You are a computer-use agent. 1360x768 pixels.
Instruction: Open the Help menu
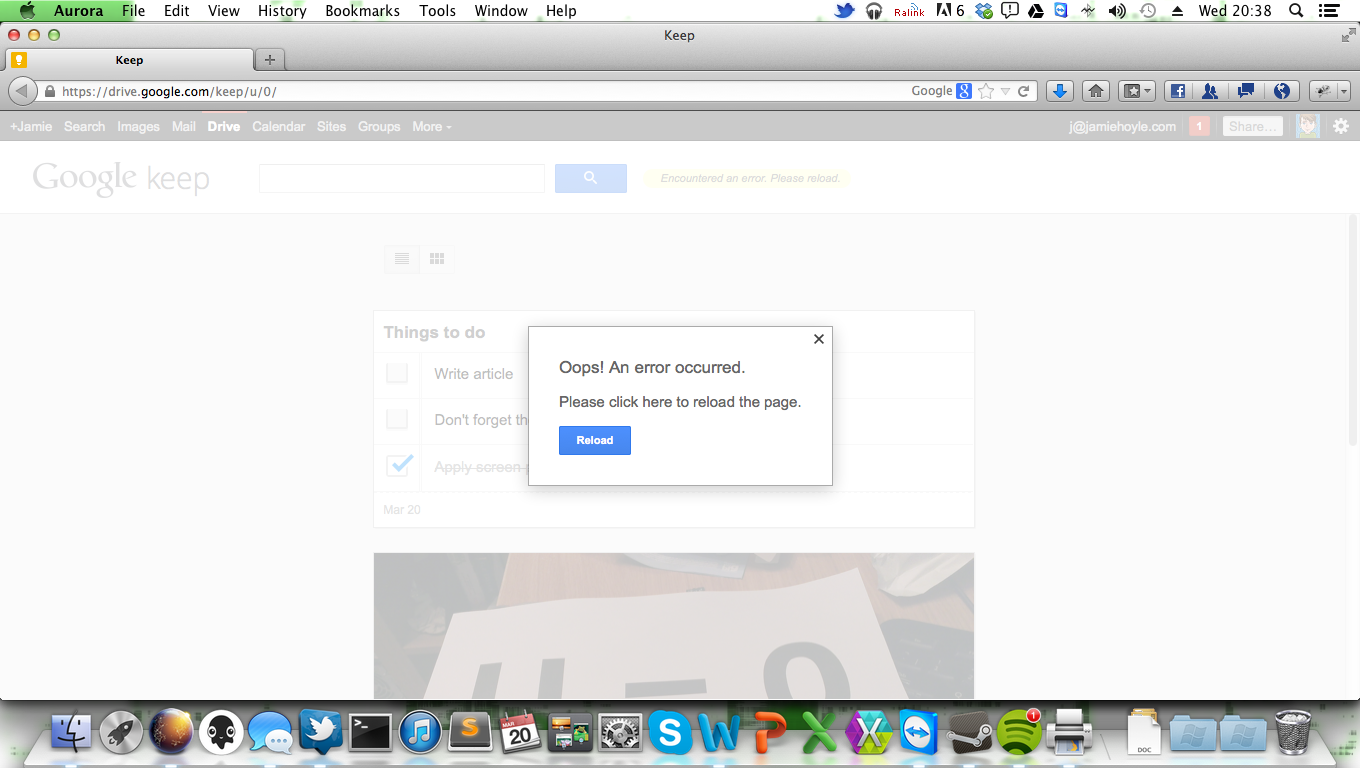(x=561, y=11)
